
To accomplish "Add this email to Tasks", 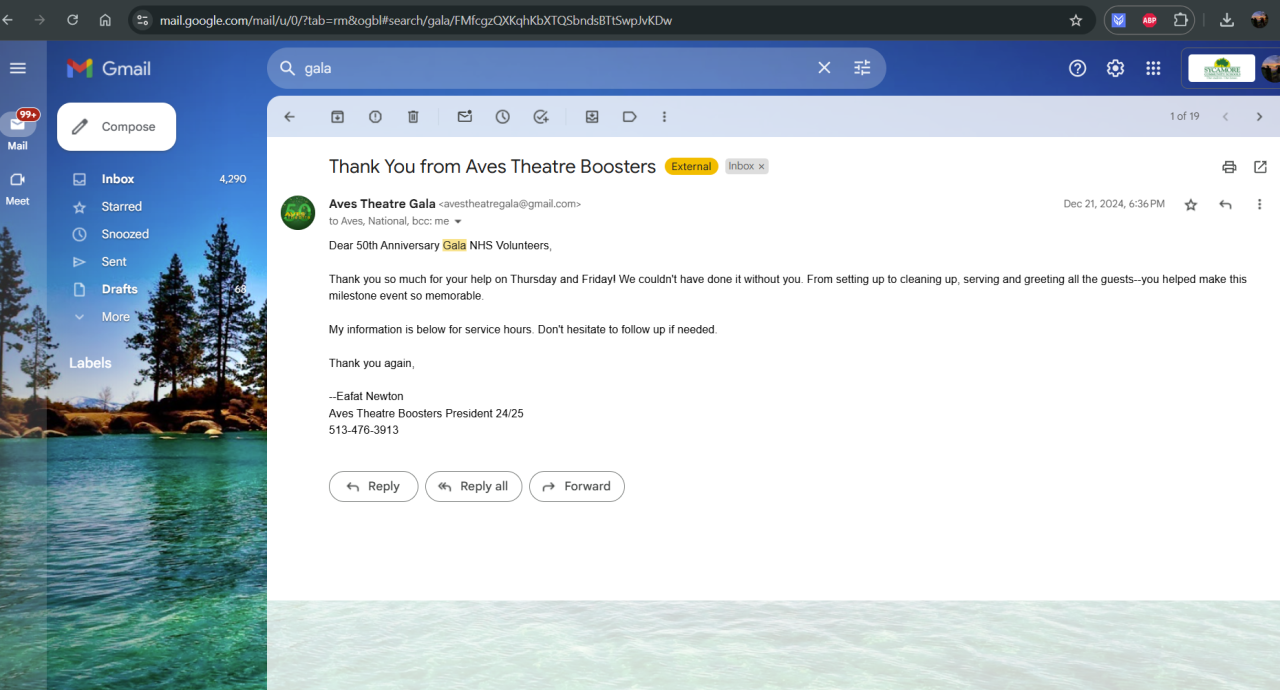I will pos(541,117).
